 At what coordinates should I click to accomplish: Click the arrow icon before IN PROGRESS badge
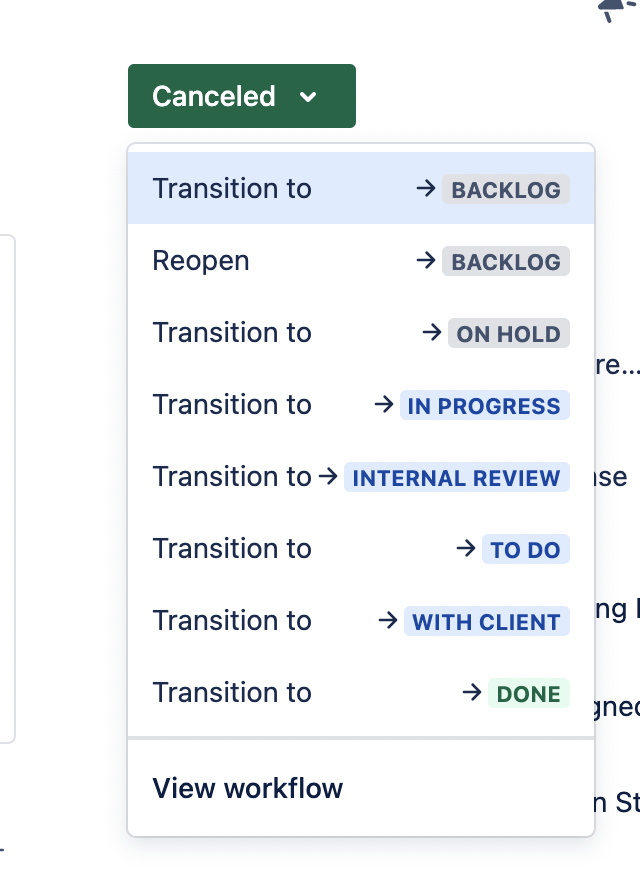tap(384, 404)
